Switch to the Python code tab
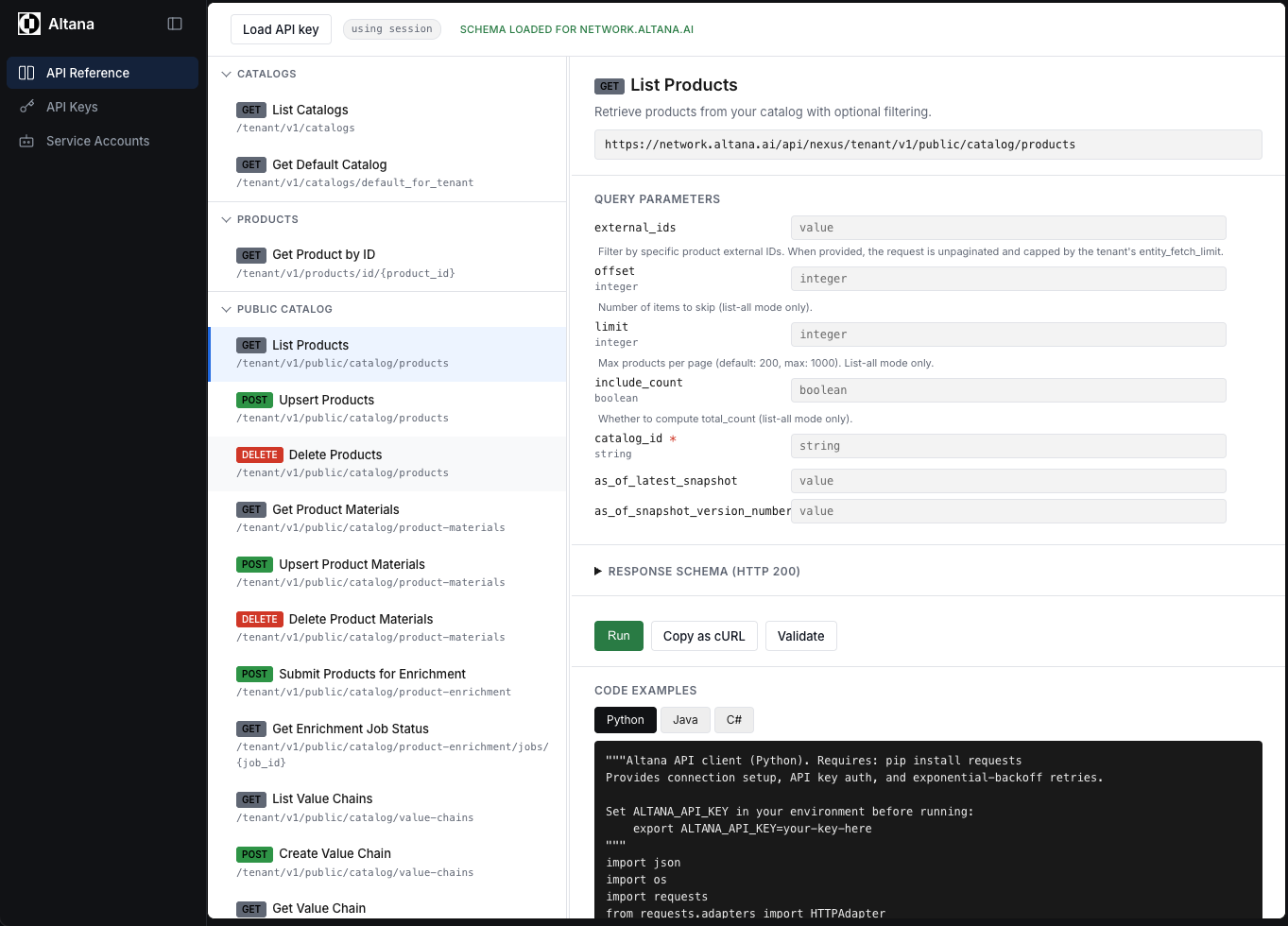 [x=626, y=720]
